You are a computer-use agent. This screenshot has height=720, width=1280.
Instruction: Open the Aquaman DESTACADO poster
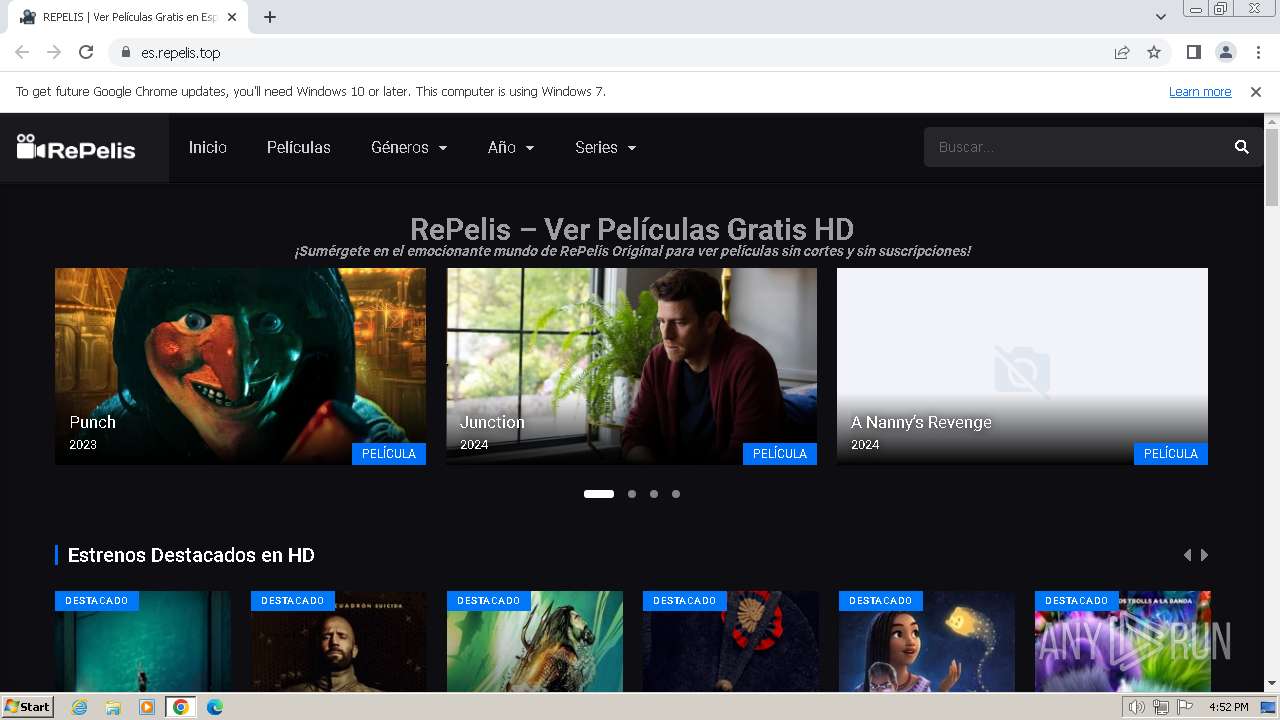[535, 641]
